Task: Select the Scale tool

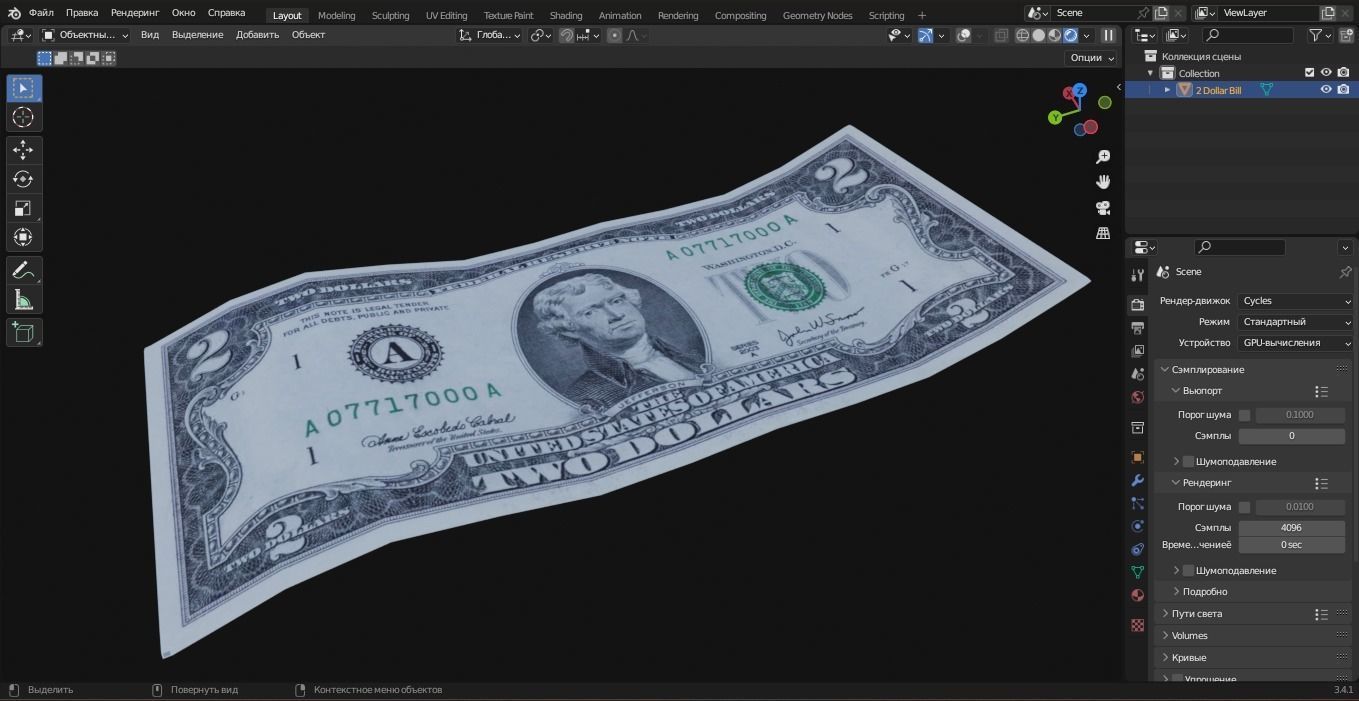Action: tap(24, 208)
